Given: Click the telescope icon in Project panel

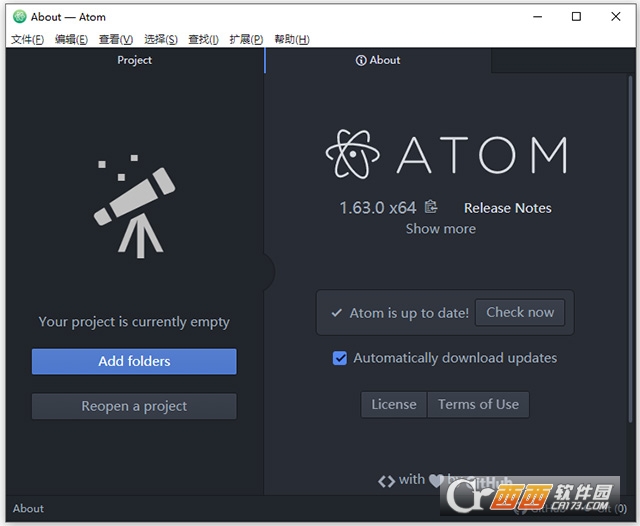Looking at the screenshot, I should pyautogui.click(x=134, y=206).
